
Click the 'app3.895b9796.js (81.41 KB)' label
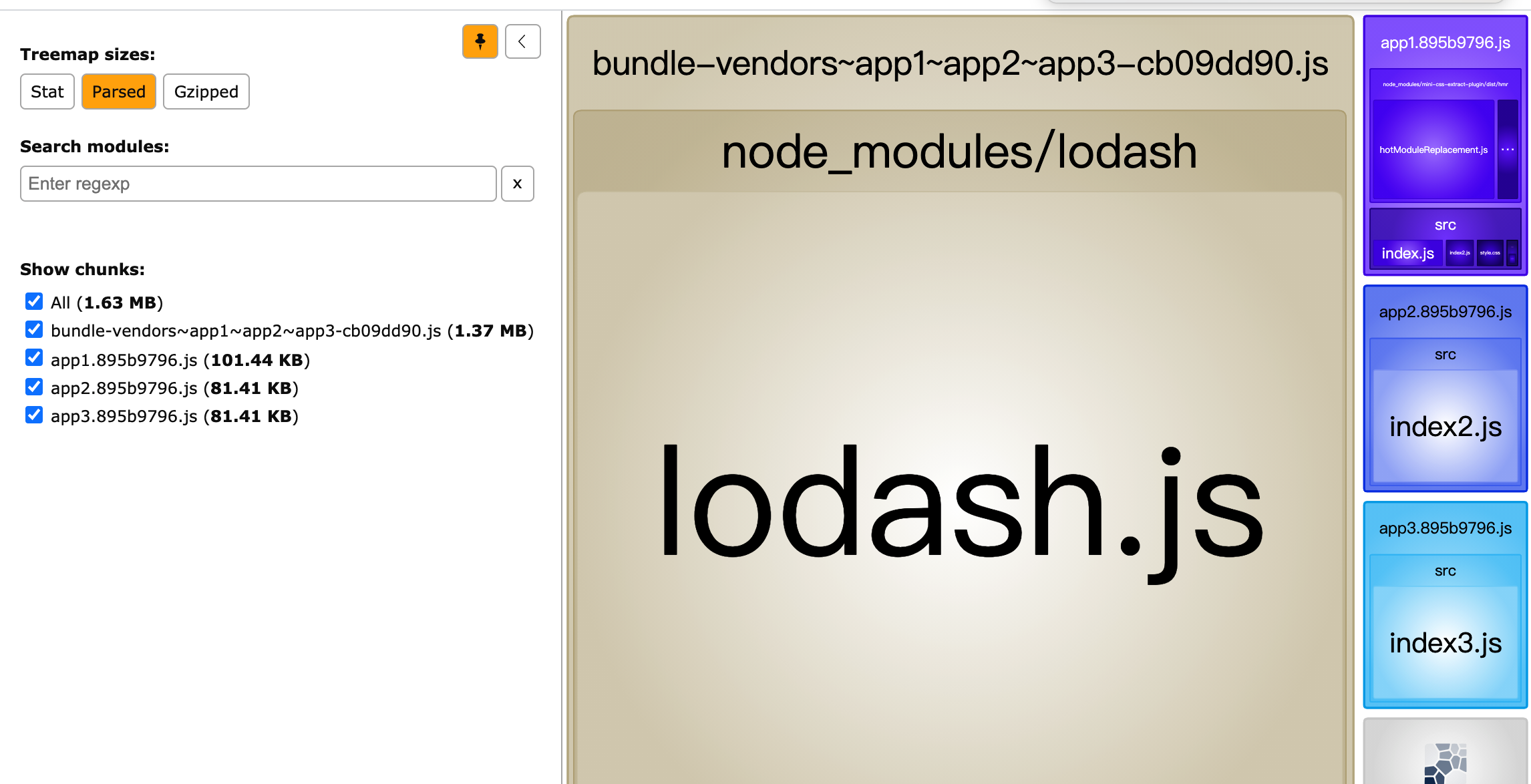[174, 416]
